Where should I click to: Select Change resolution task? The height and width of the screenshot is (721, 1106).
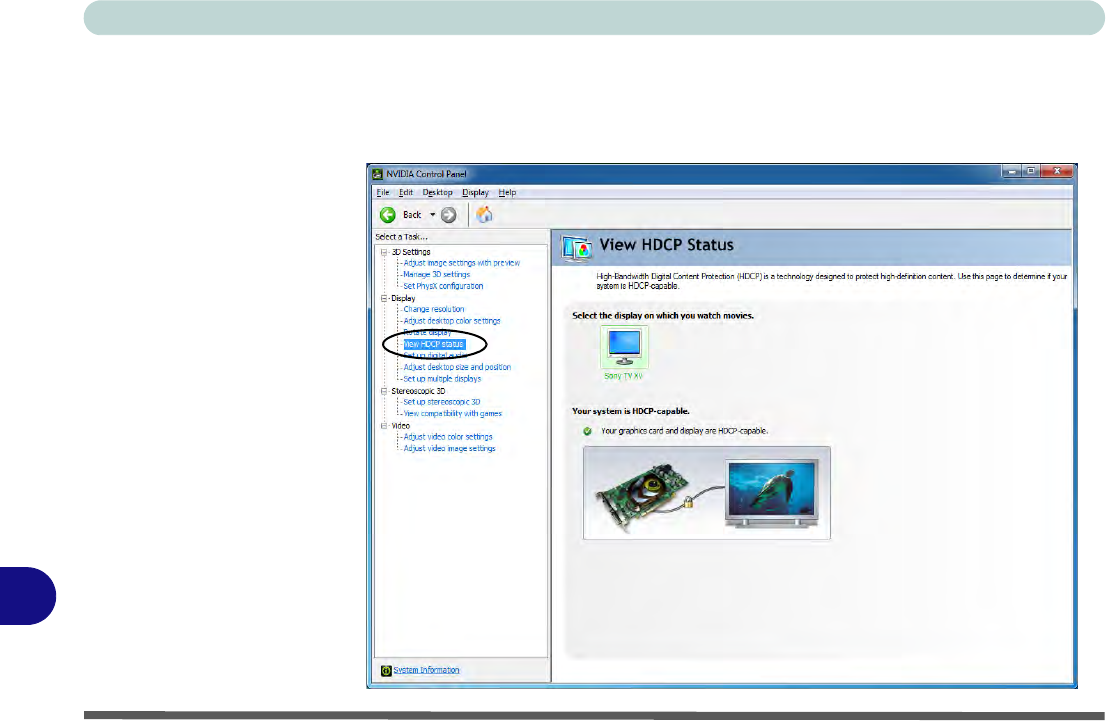434,309
